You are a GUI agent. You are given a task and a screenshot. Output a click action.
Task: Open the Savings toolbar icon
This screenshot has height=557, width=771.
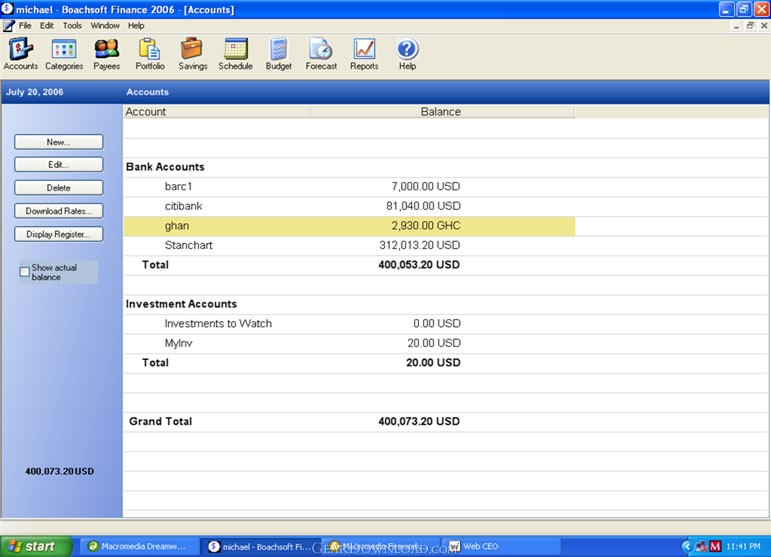(192, 54)
